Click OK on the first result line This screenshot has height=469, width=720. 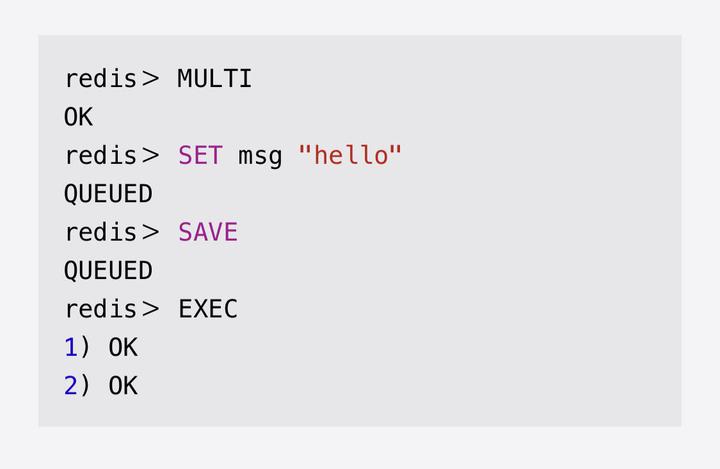pyautogui.click(x=123, y=348)
